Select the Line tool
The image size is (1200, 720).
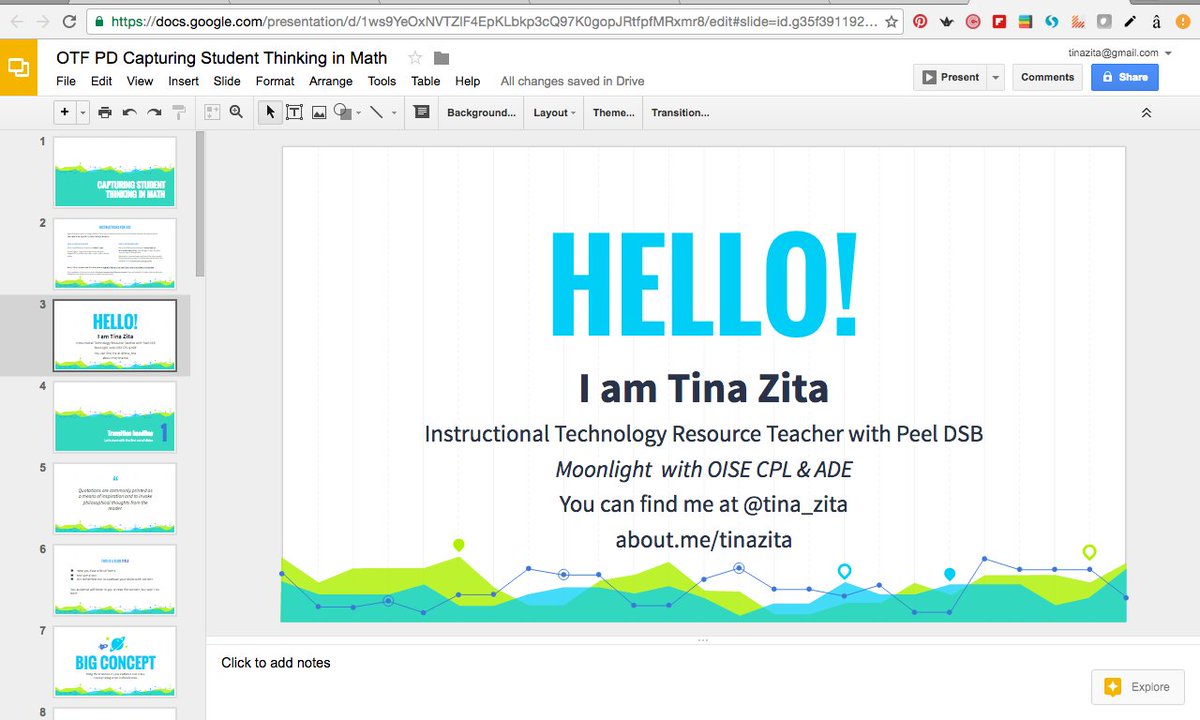click(x=377, y=113)
